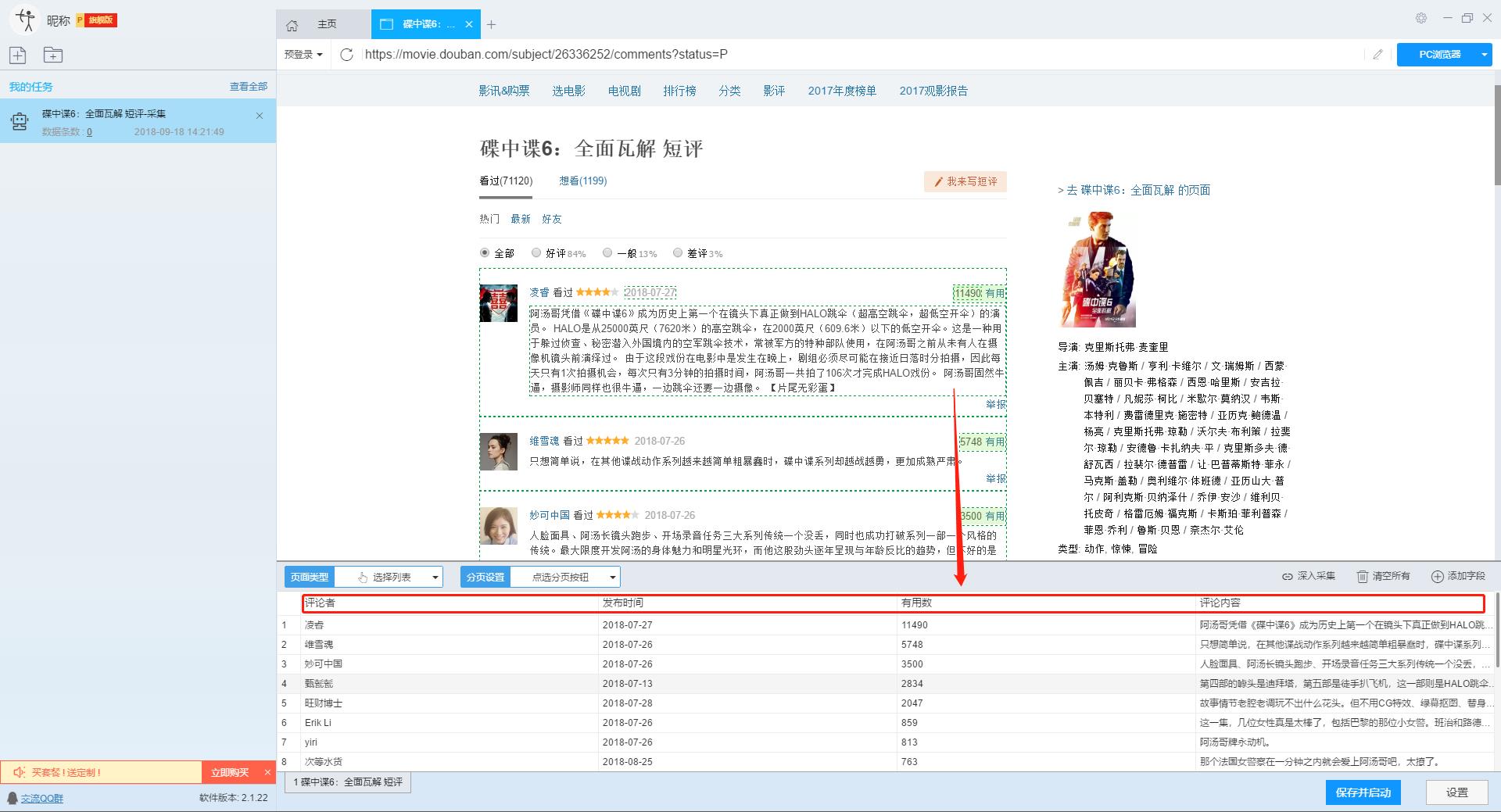Open the 预登录 dropdown
The width and height of the screenshot is (1501, 812).
[x=303, y=54]
